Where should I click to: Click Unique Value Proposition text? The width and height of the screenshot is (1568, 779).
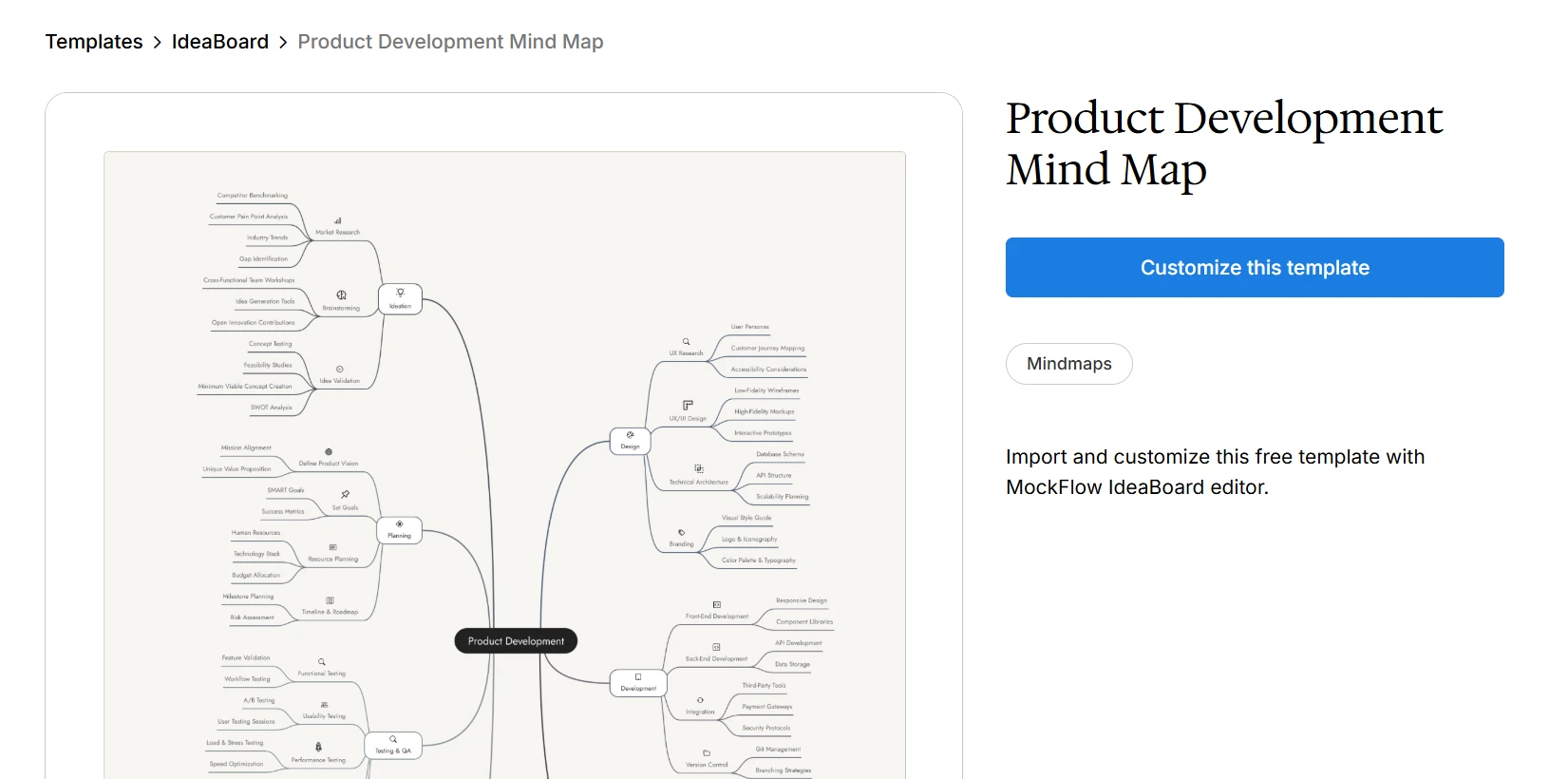tap(236, 469)
